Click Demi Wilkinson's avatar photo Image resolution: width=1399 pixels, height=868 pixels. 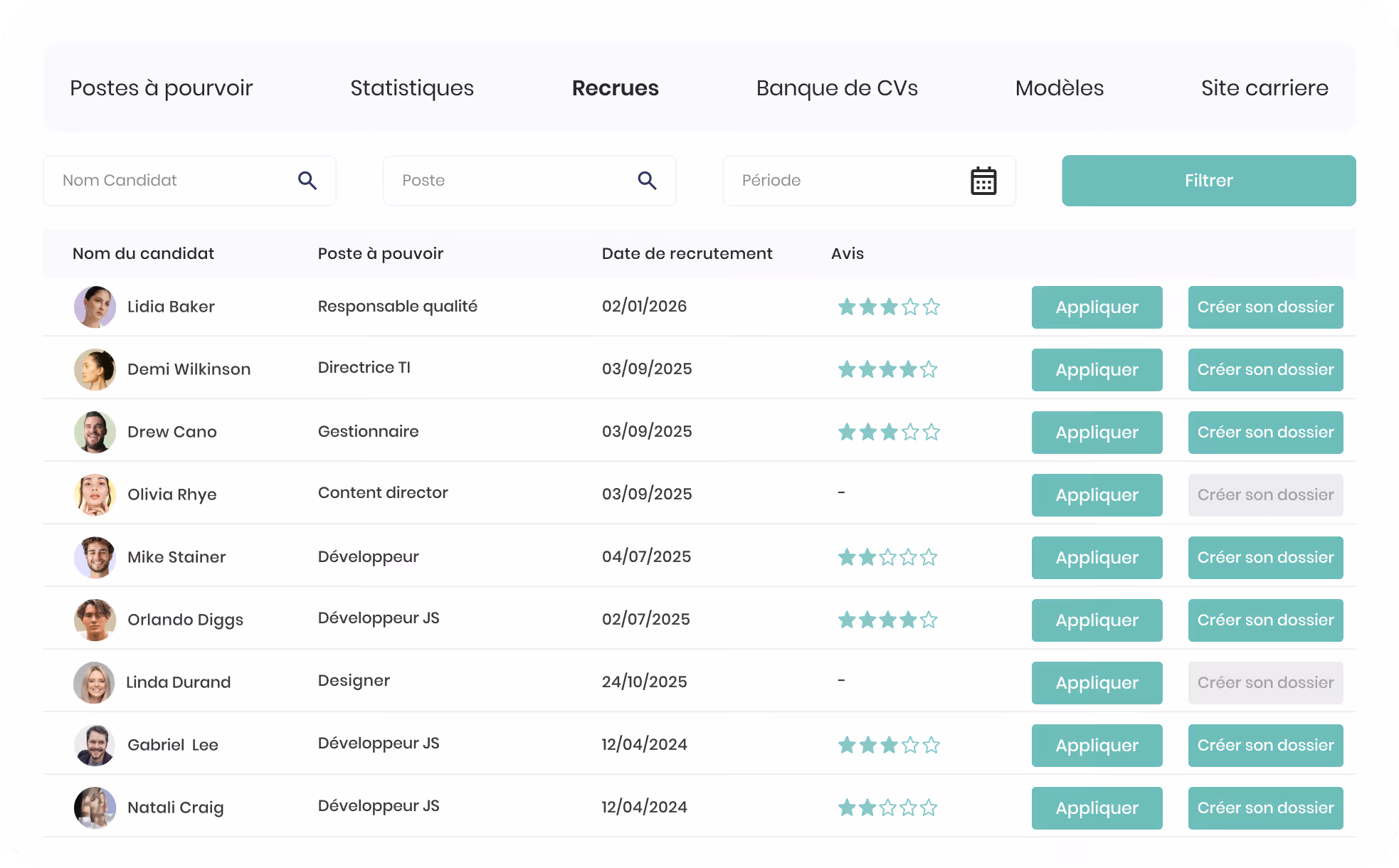click(95, 369)
